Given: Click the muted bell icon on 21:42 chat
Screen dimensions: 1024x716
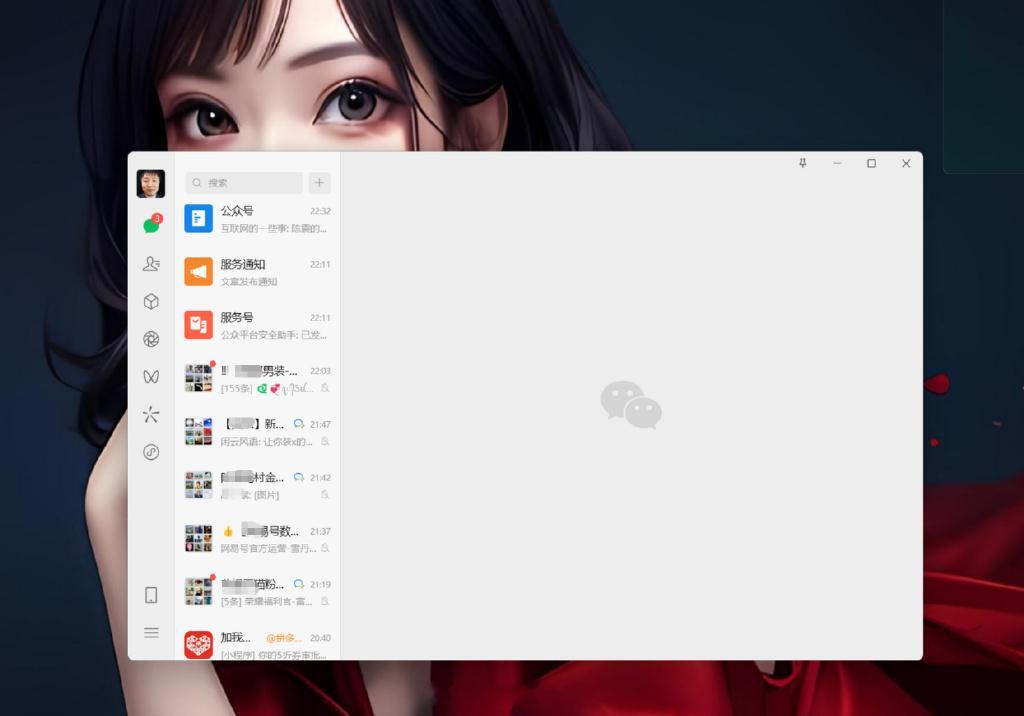Looking at the screenshot, I should pos(325,495).
